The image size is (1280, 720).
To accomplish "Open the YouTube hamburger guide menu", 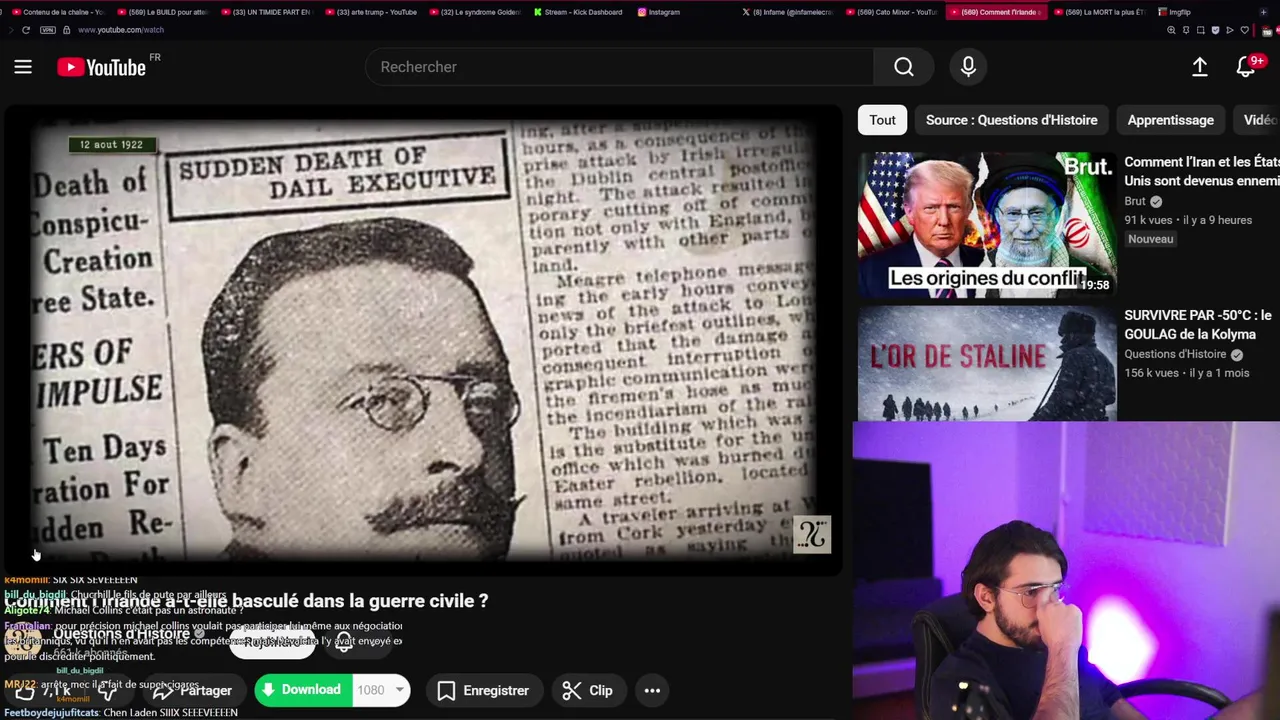I will pyautogui.click(x=23, y=67).
